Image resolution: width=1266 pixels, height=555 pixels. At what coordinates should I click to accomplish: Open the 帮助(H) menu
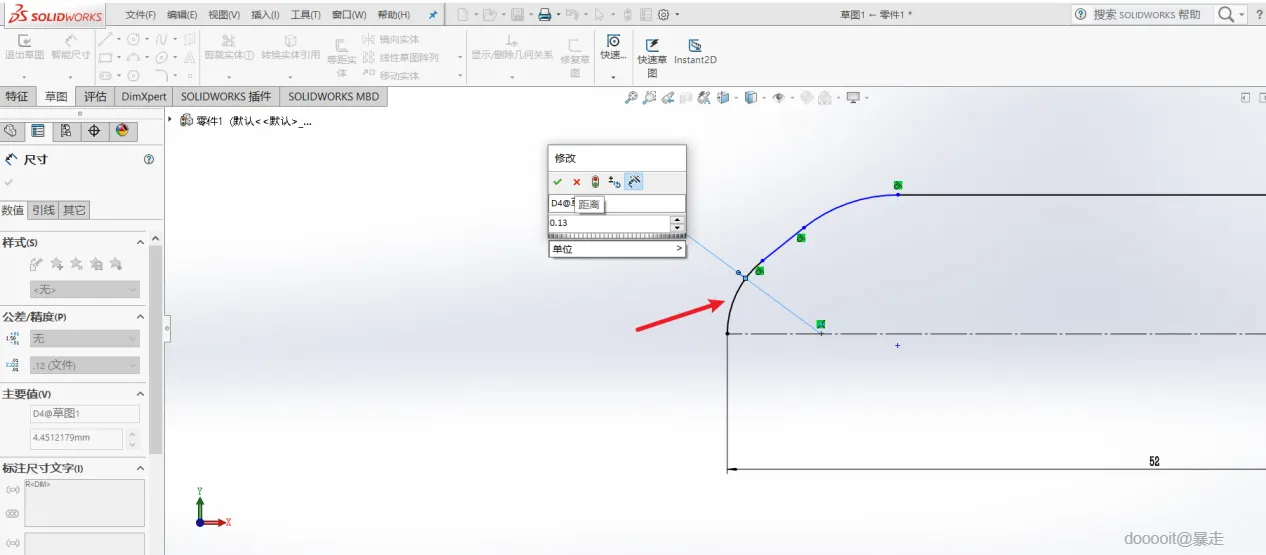(x=393, y=15)
